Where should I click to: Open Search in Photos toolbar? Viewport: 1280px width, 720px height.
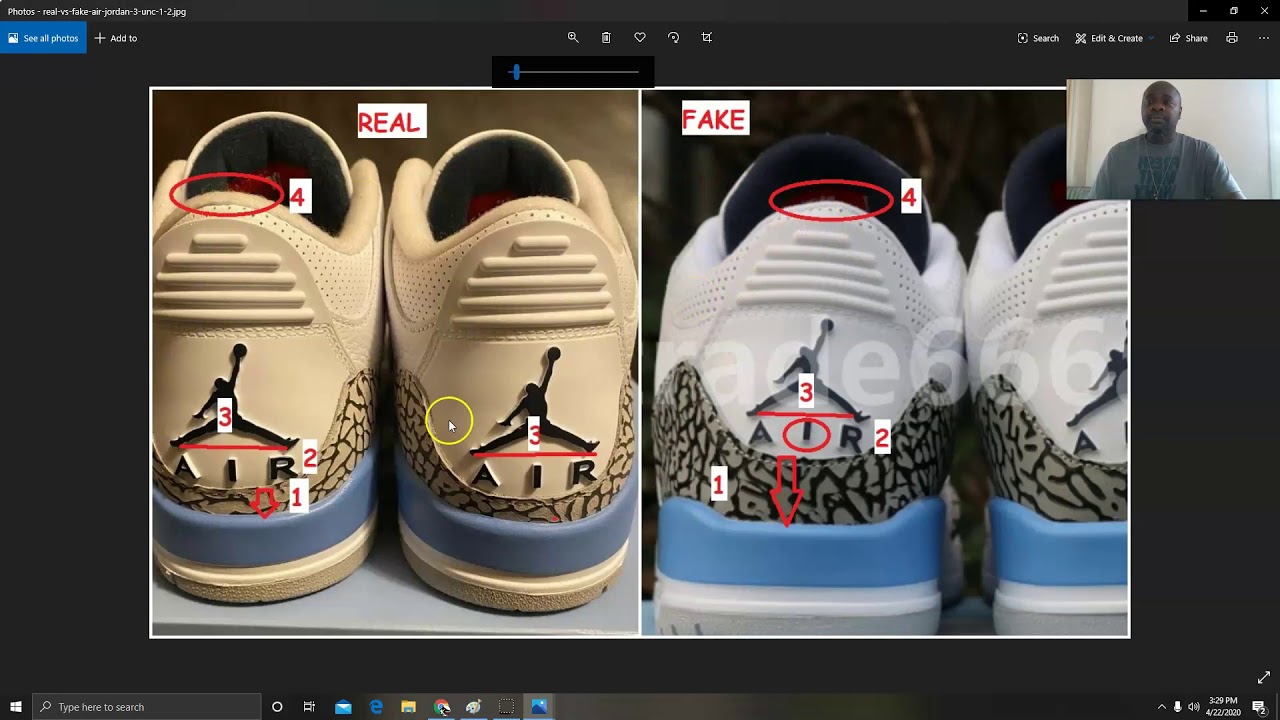(x=1038, y=38)
